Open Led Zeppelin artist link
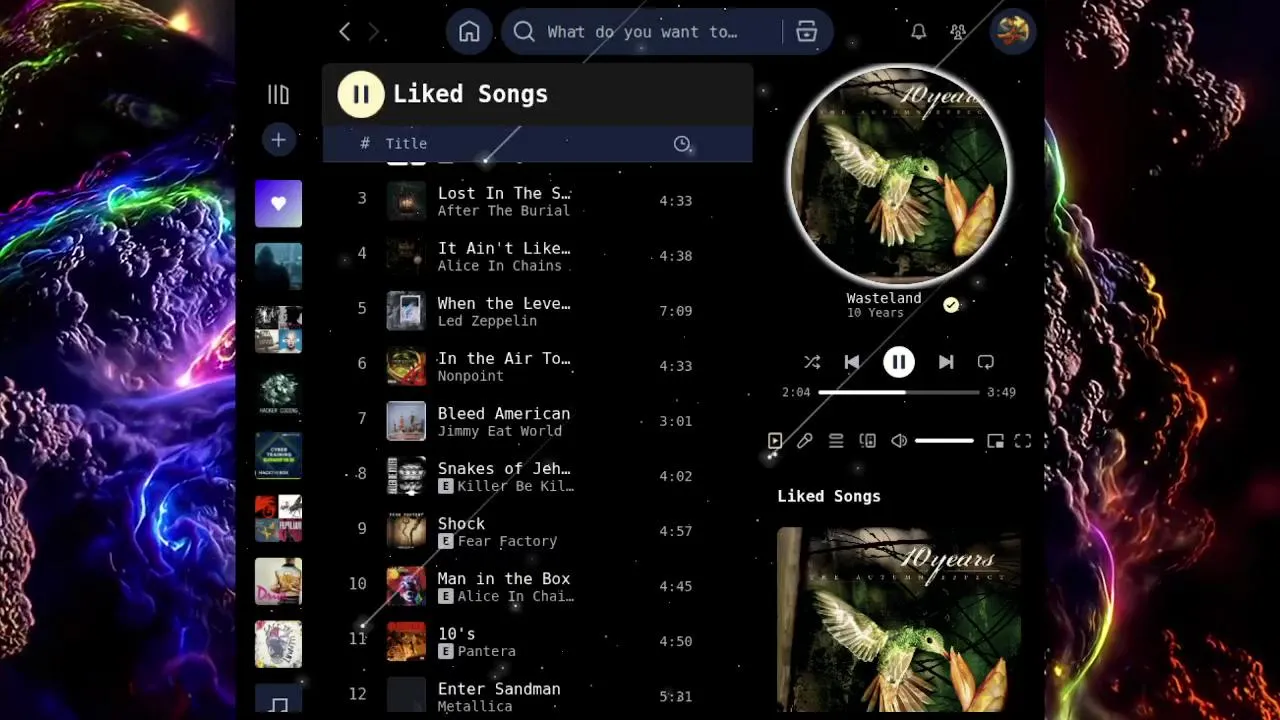1280x720 pixels. click(x=487, y=321)
